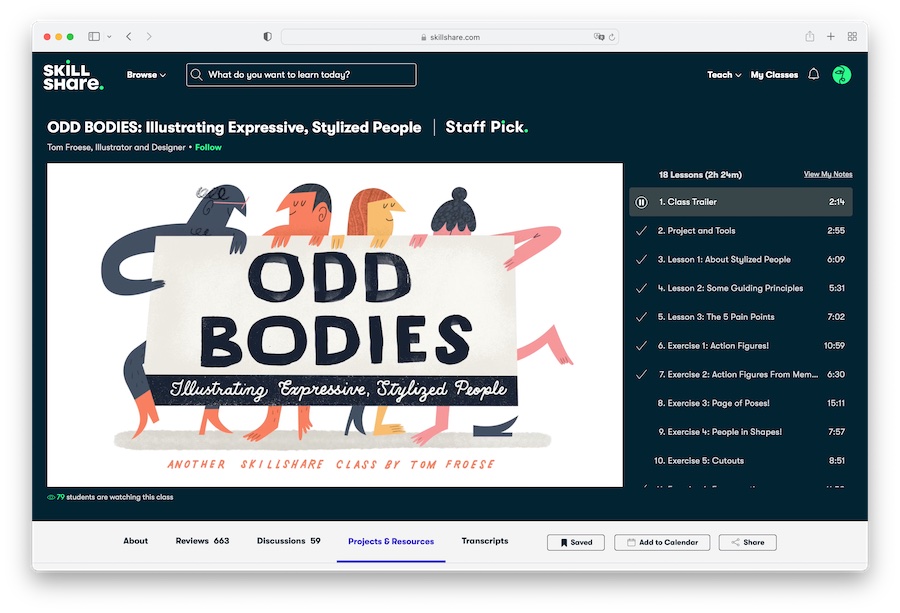
Task: Select Lesson 2: Some Guiding Principles
Action: (x=741, y=288)
